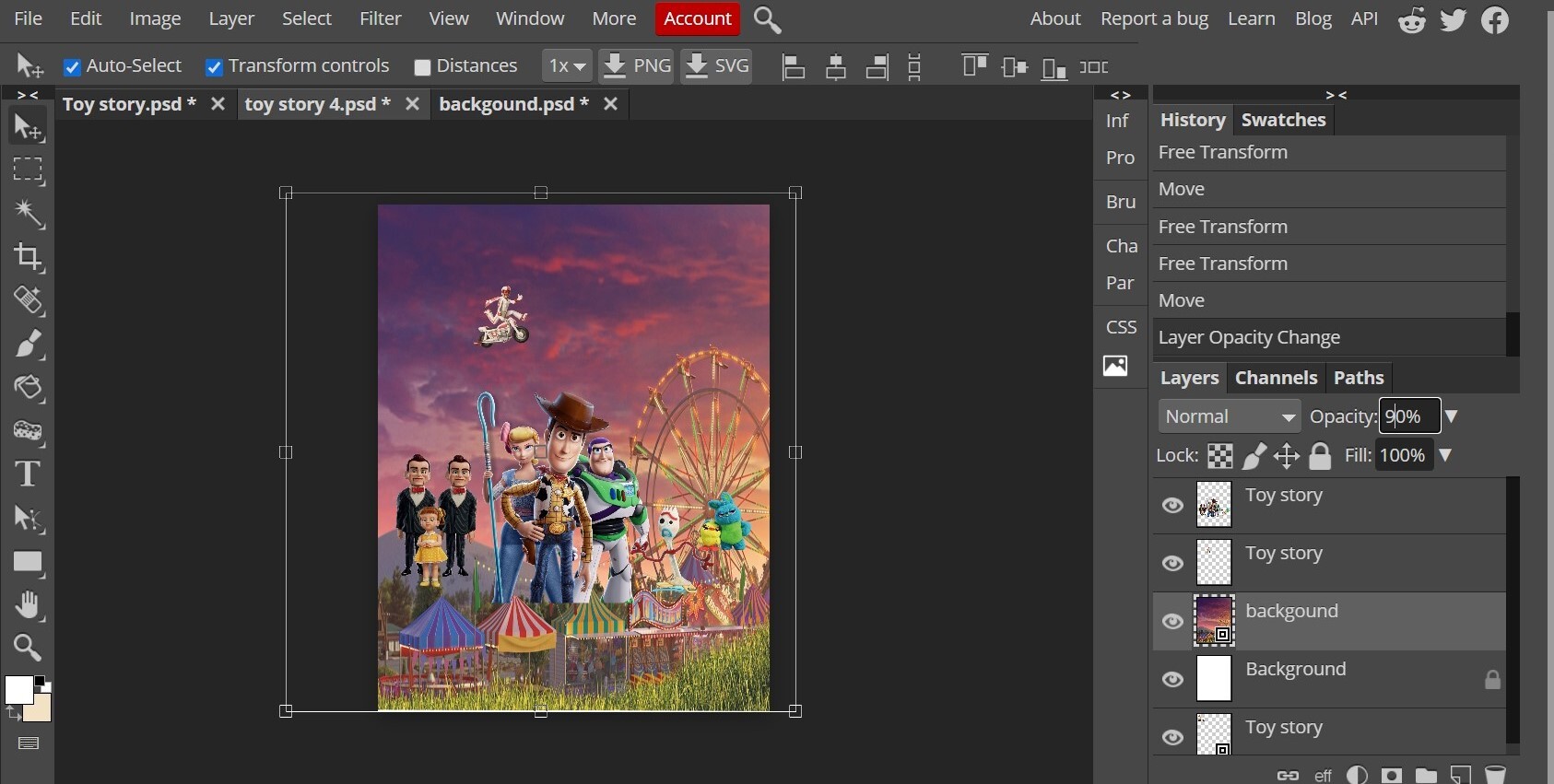1554x784 pixels.
Task: Open the File menu
Action: 28,18
